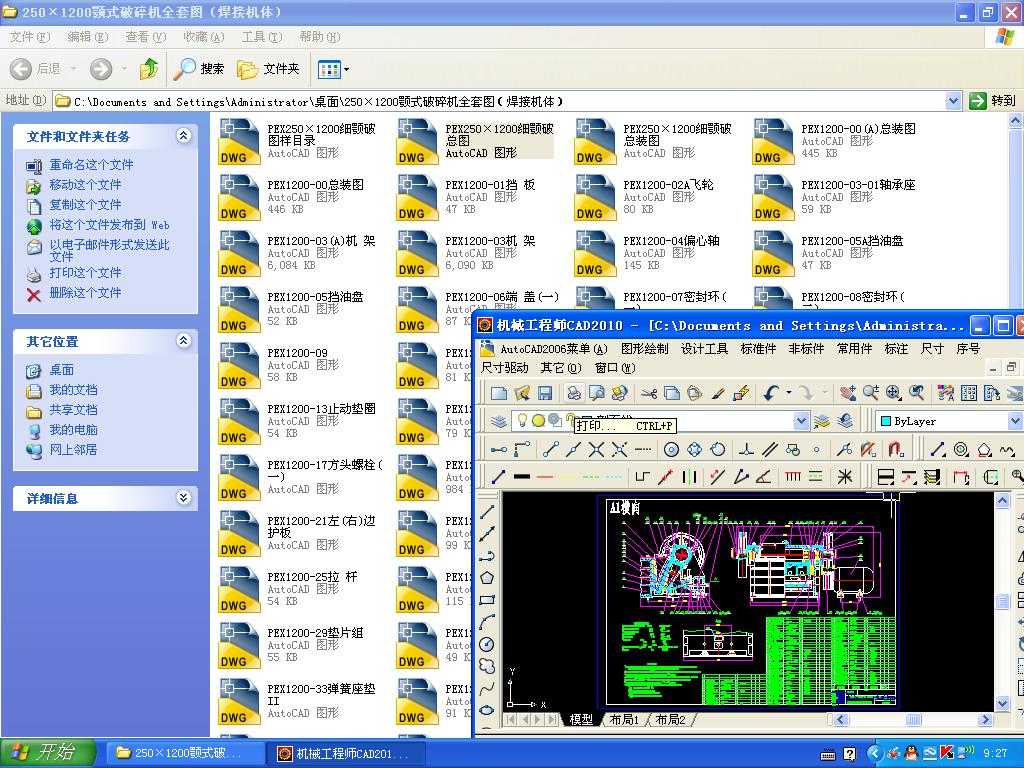The height and width of the screenshot is (768, 1024).
Task: Open the Layer Properties Manager icon
Action: (x=498, y=421)
